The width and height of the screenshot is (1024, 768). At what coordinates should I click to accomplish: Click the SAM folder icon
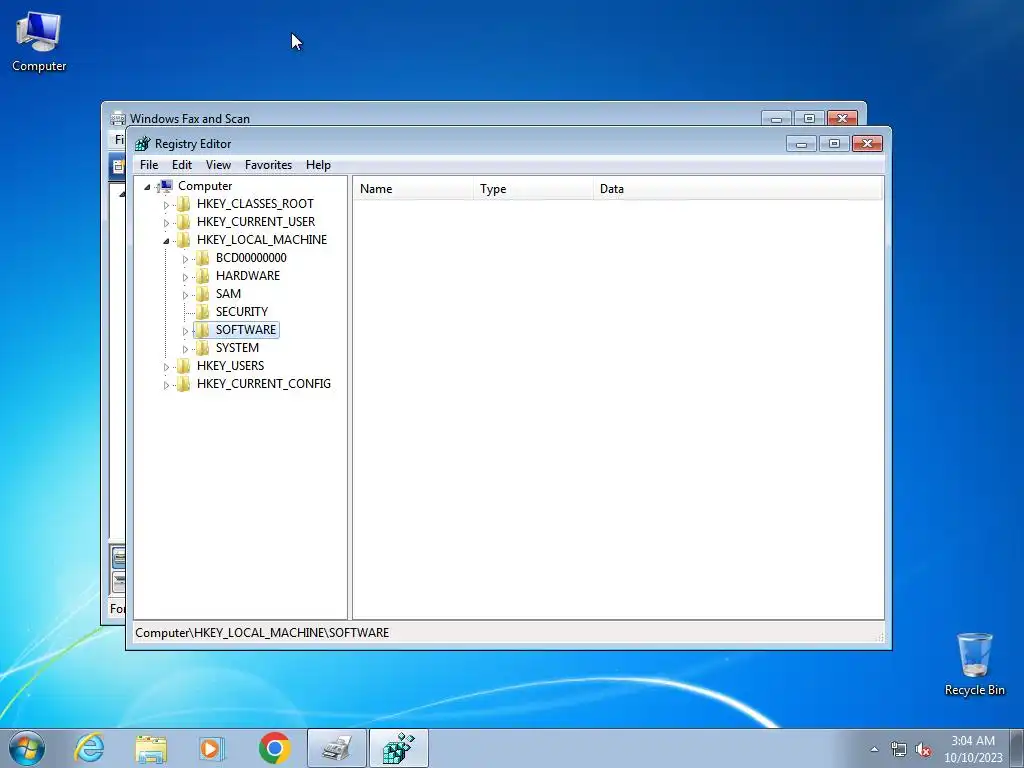[203, 294]
